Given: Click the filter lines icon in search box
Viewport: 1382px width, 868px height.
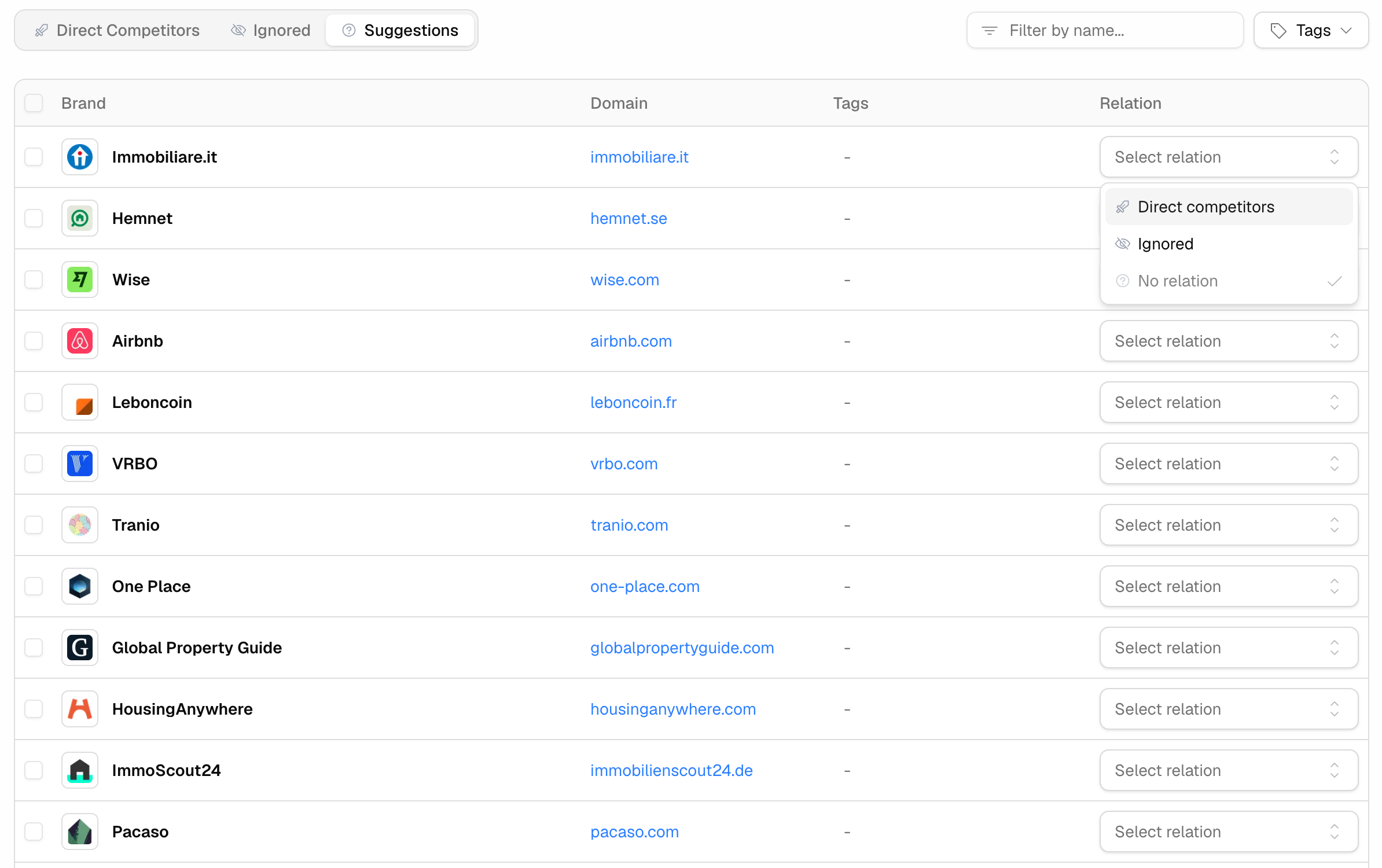Looking at the screenshot, I should point(990,30).
